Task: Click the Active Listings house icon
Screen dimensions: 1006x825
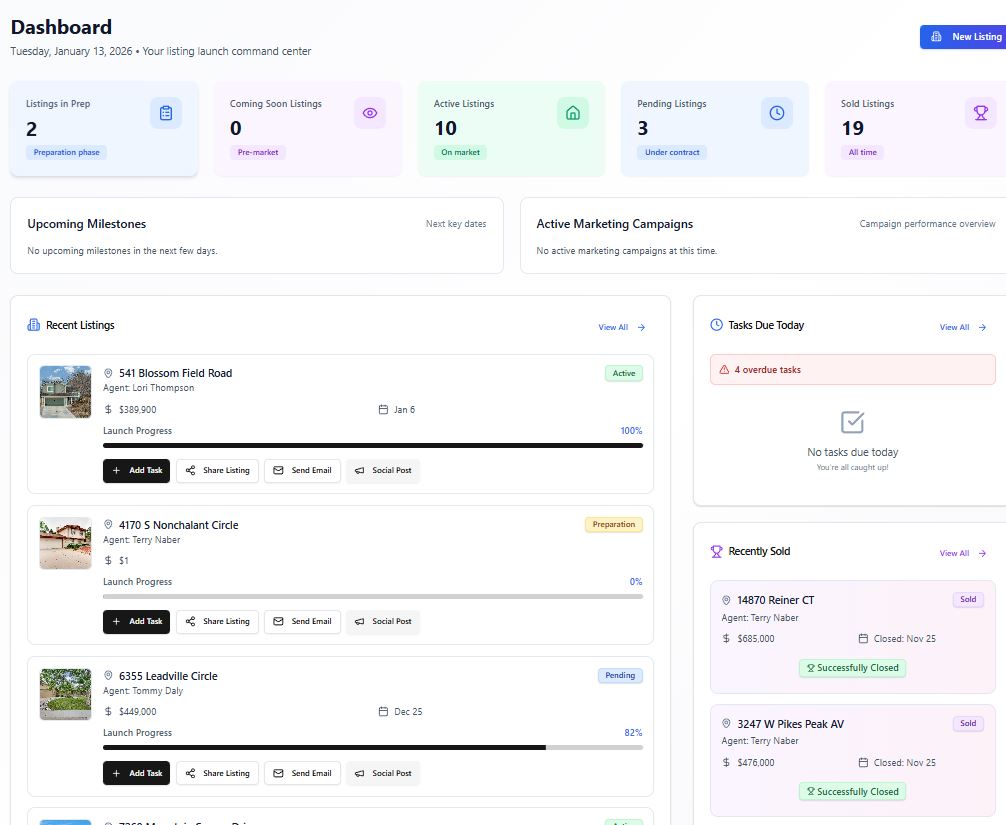Action: coord(573,113)
